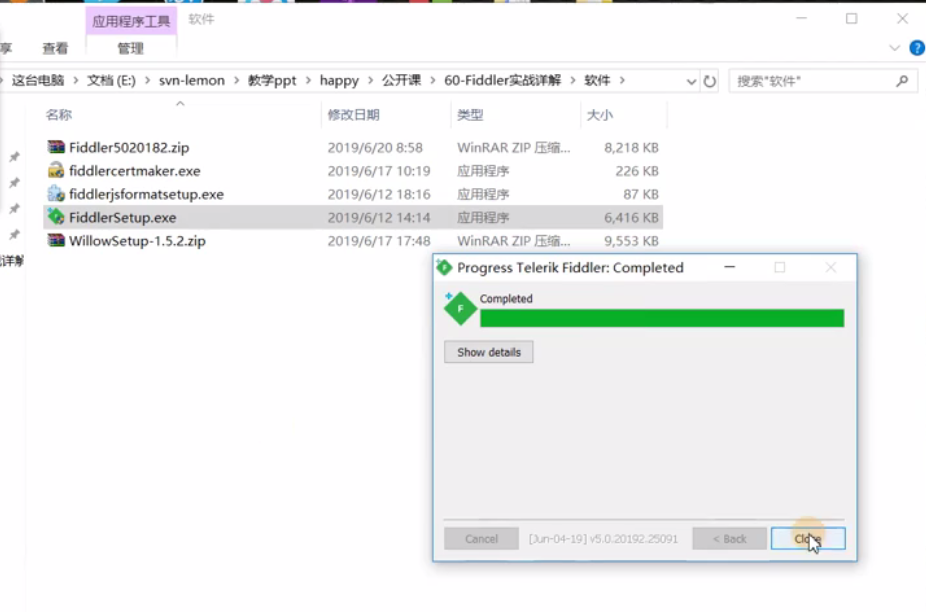Image resolution: width=926 pixels, height=612 pixels.
Task: Click the Completed status label in the installer
Action: tap(506, 299)
